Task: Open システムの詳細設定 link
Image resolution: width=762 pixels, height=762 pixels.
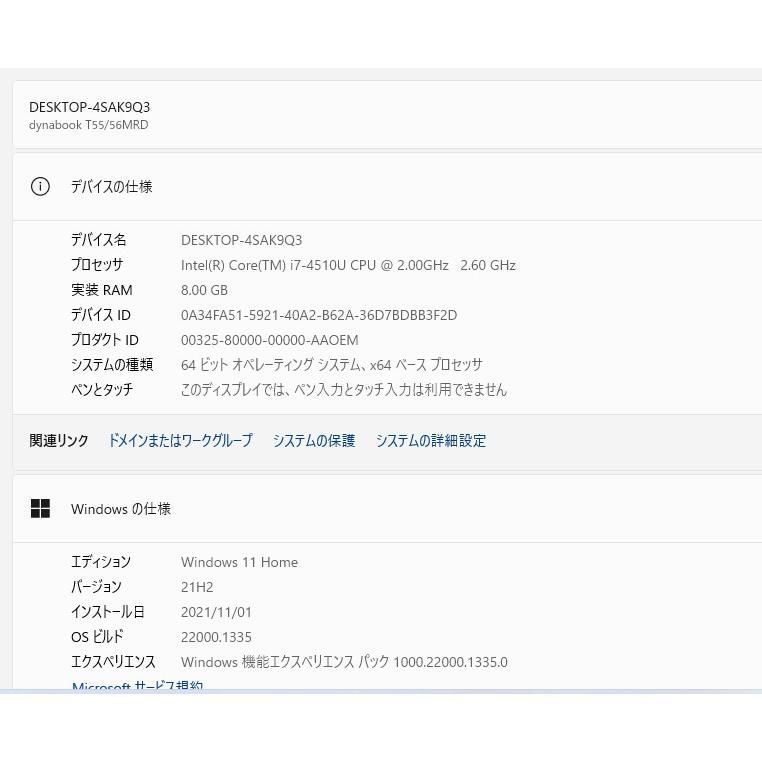Action: click(x=431, y=440)
